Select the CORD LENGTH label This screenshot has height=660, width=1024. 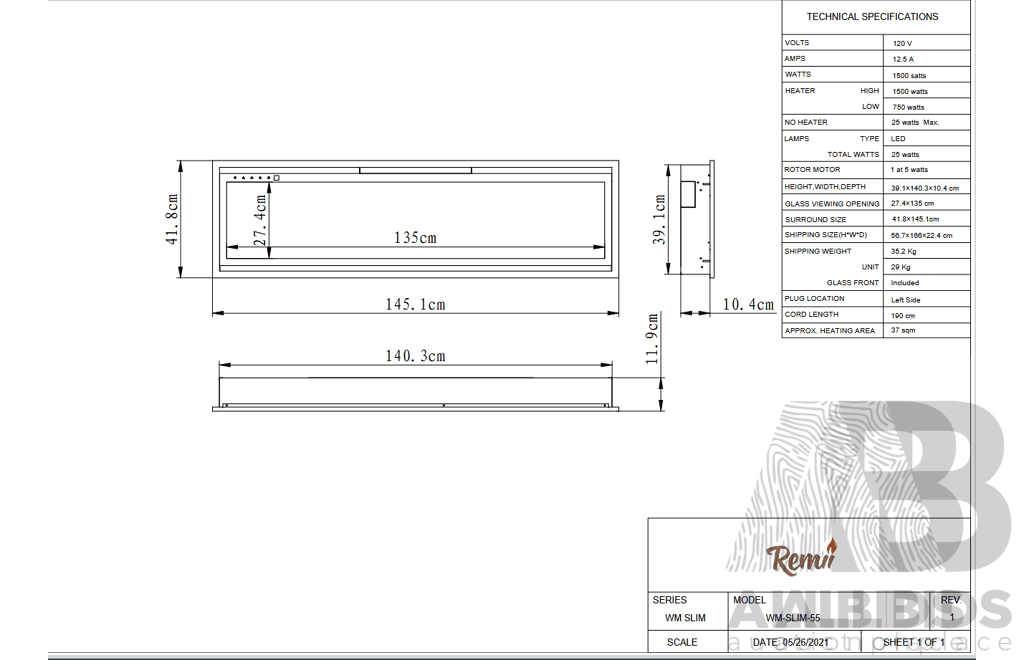click(x=811, y=315)
